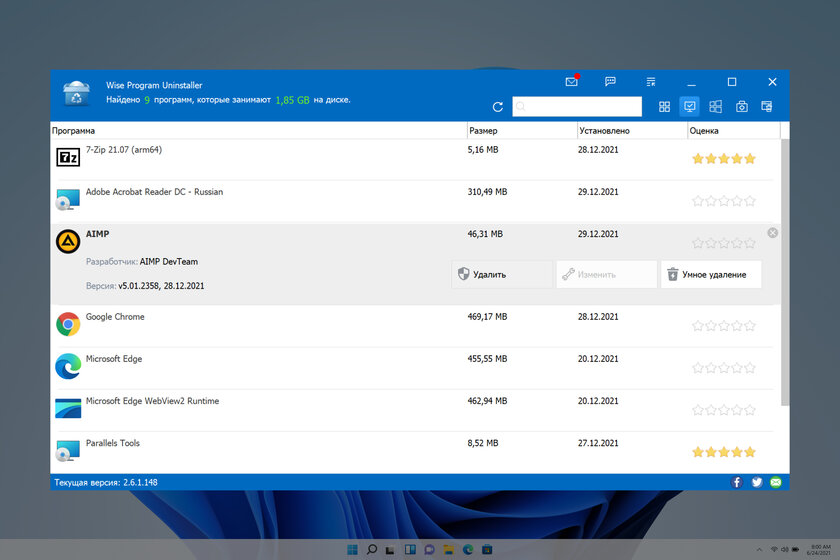840x560 pixels.
Task: Select the Microsoft Edge entry
Action: (416, 369)
